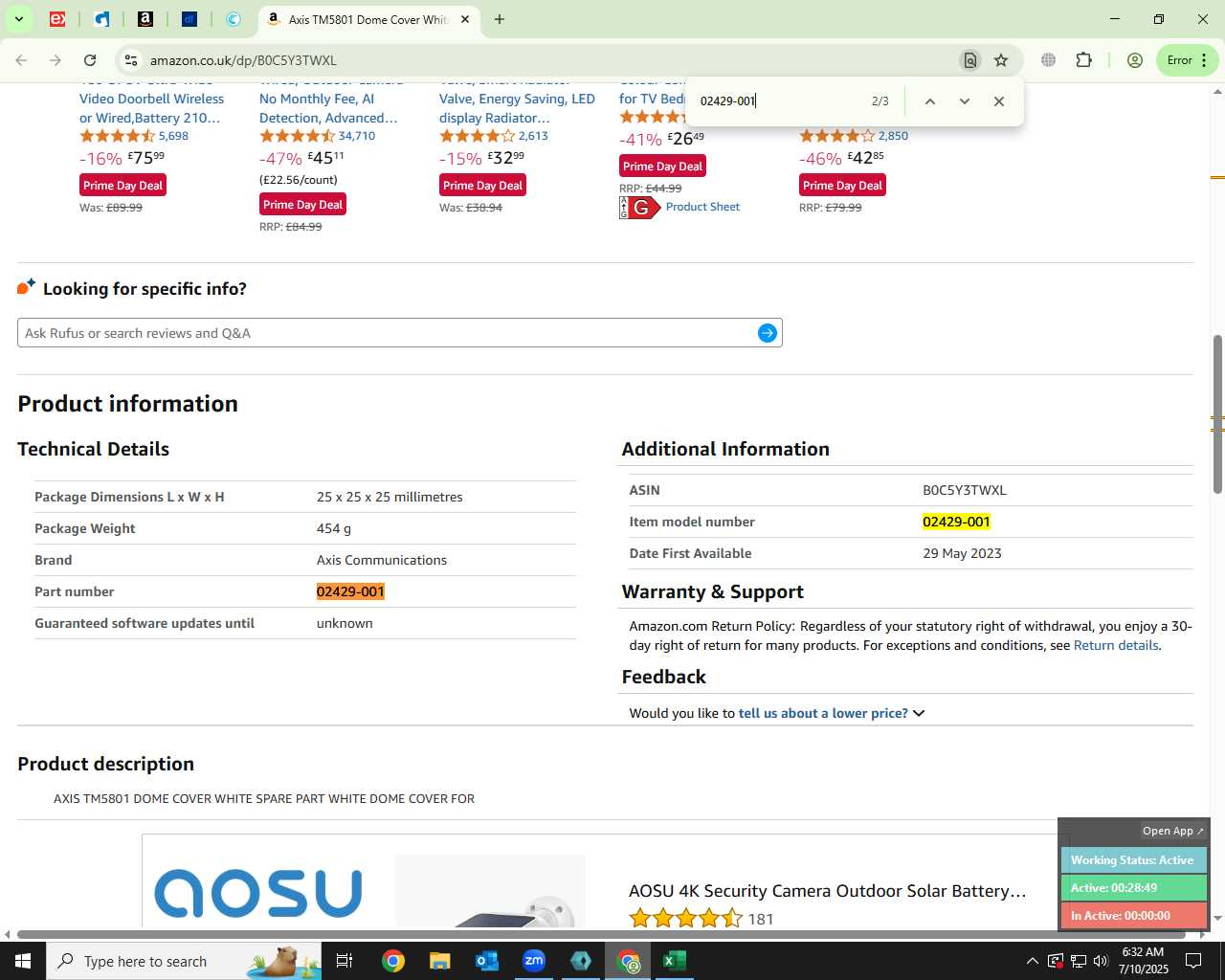Click the taskbar Type here to search box

tap(184, 961)
